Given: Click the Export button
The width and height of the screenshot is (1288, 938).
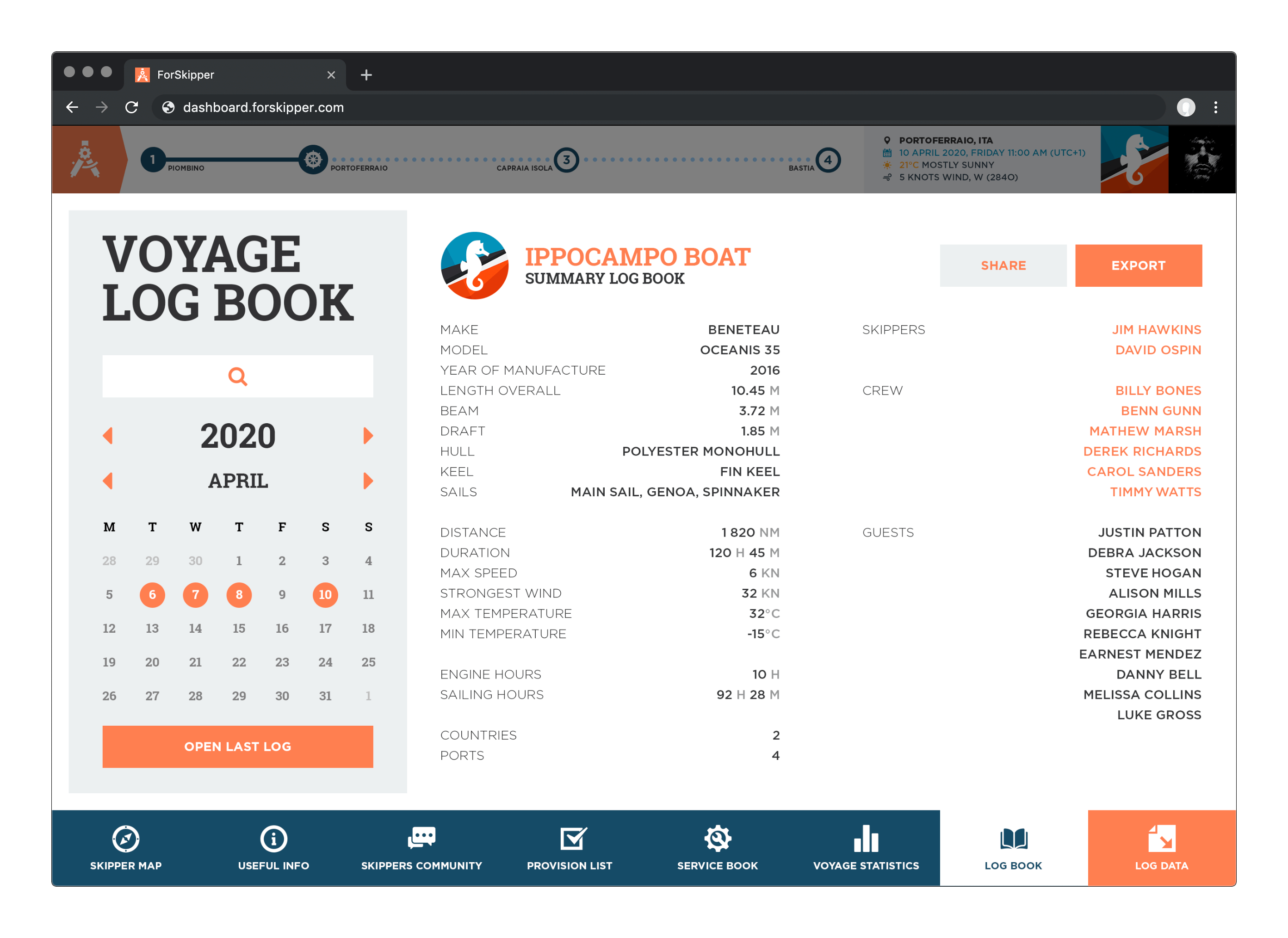Looking at the screenshot, I should coord(1138,266).
